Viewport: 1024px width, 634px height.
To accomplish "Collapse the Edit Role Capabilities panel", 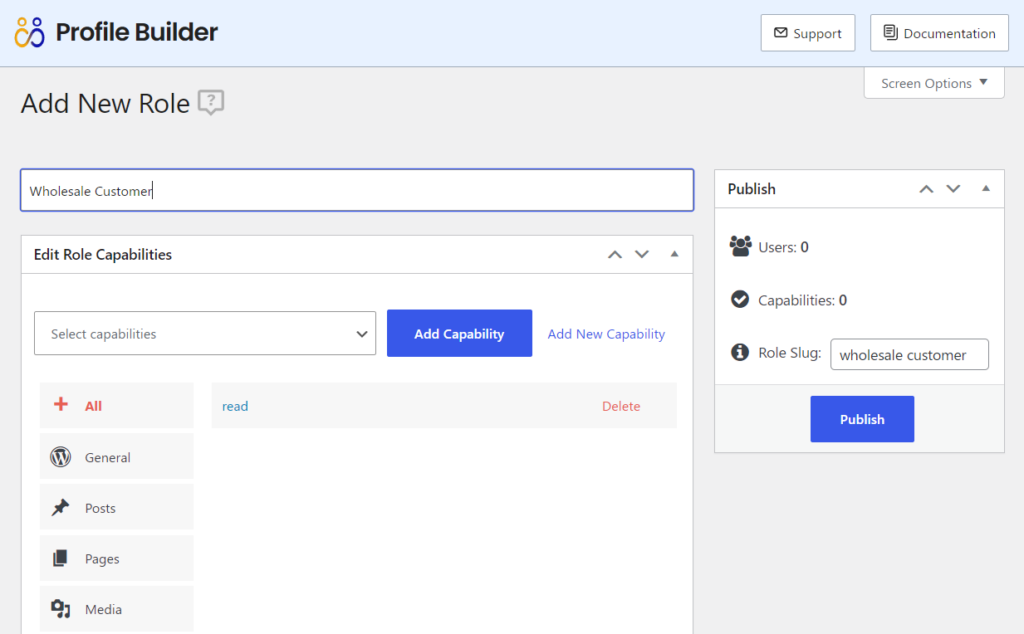I will (675, 254).
